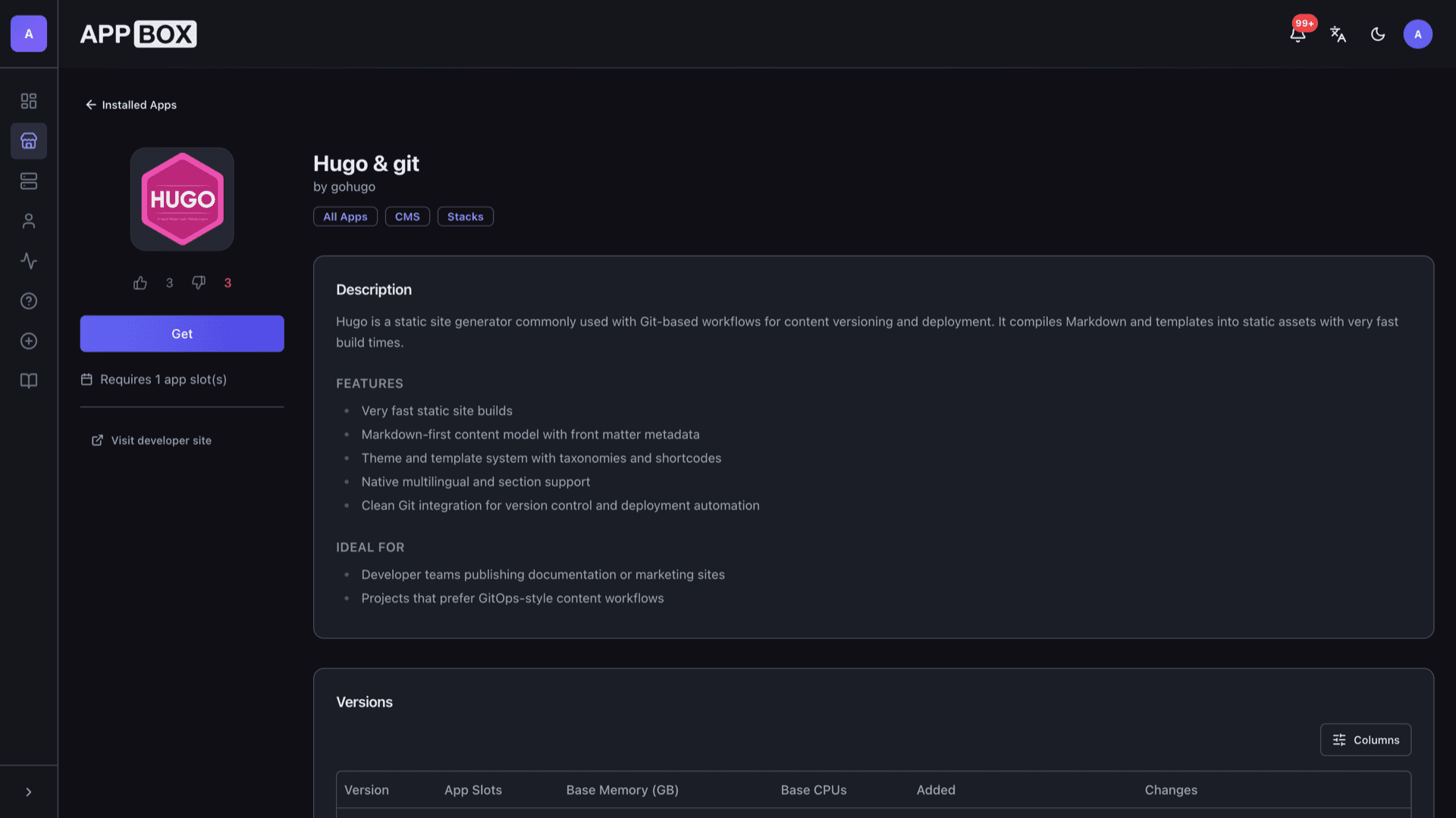Screen dimensions: 1456x818
Task: Go back to Installed Apps
Action: (131, 105)
